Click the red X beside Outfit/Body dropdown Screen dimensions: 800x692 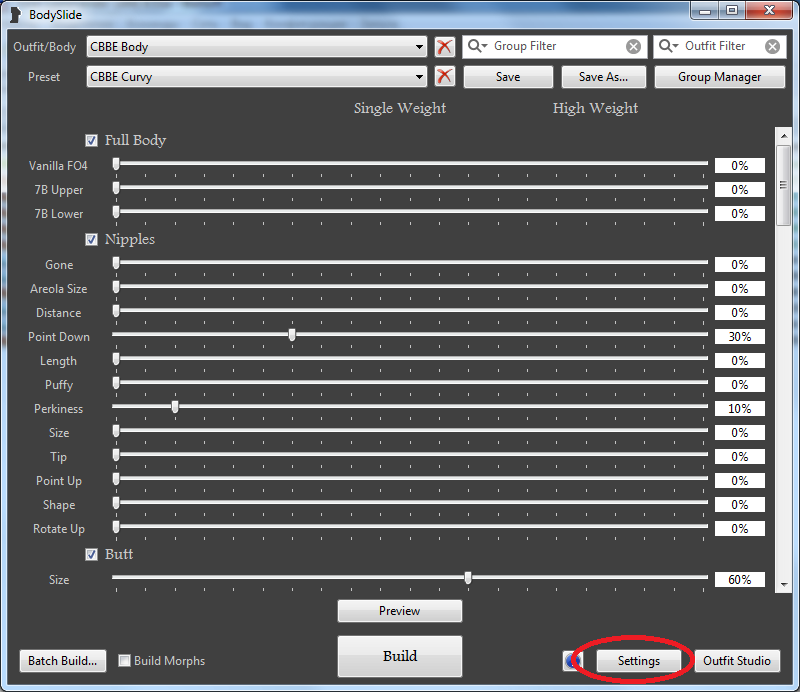point(445,47)
